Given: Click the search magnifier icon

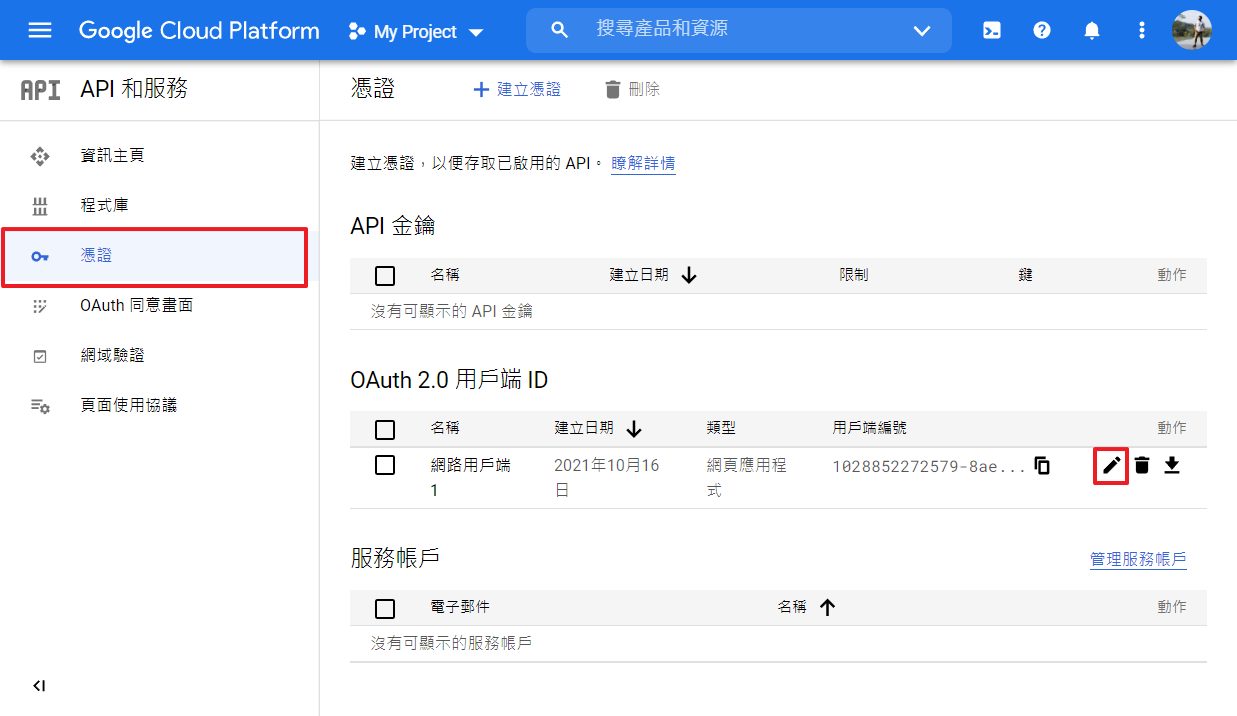Looking at the screenshot, I should 560,30.
